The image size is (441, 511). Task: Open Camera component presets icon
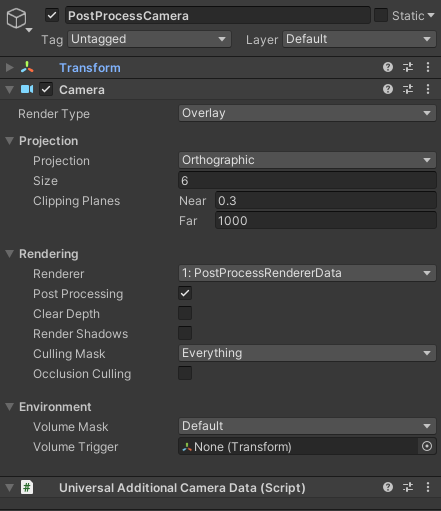click(408, 89)
